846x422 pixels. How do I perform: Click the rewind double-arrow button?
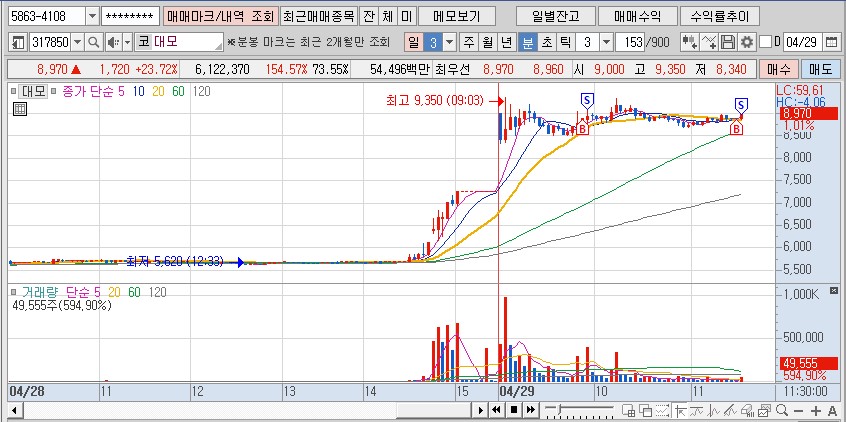coord(496,410)
